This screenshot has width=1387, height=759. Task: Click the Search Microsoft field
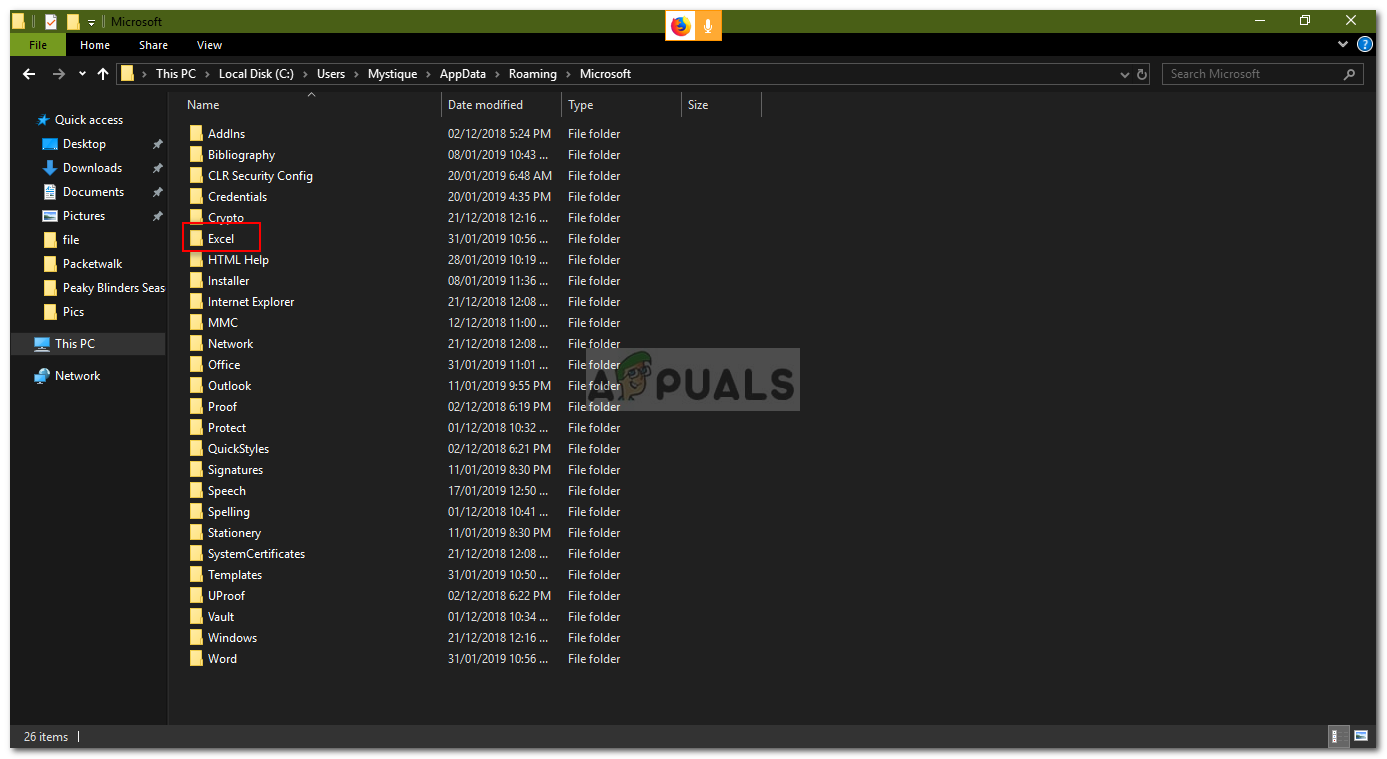tap(1262, 74)
